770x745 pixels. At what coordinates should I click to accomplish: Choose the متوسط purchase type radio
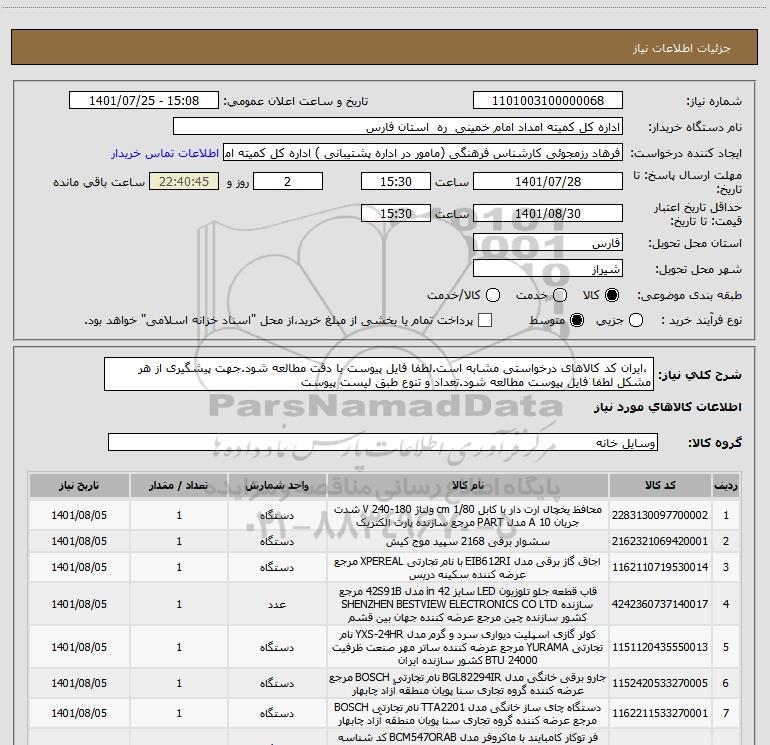pos(577,320)
